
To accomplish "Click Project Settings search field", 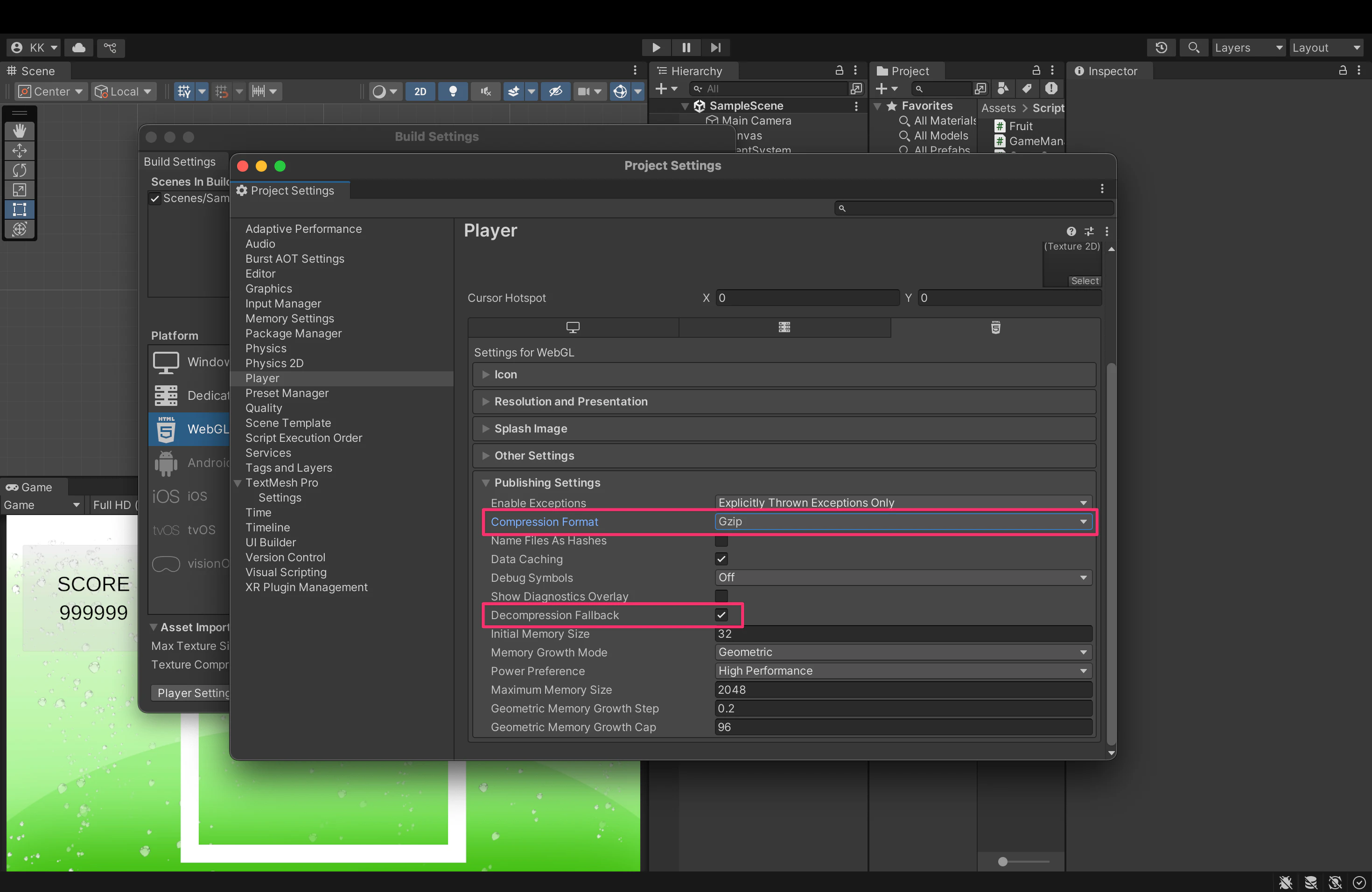I will [x=973, y=208].
